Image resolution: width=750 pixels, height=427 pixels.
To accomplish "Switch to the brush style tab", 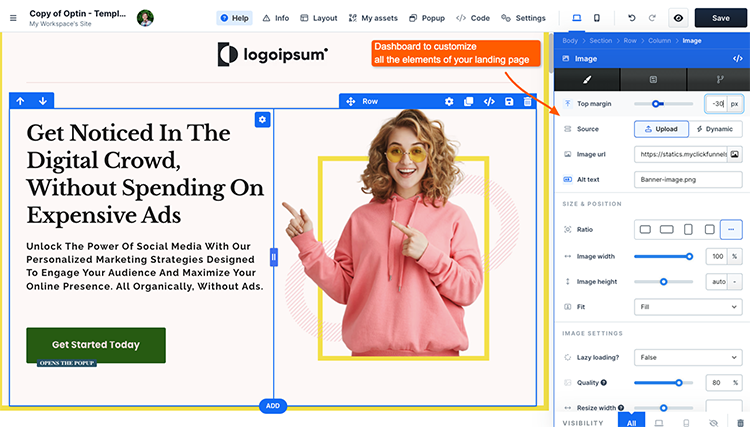I will tap(586, 81).
